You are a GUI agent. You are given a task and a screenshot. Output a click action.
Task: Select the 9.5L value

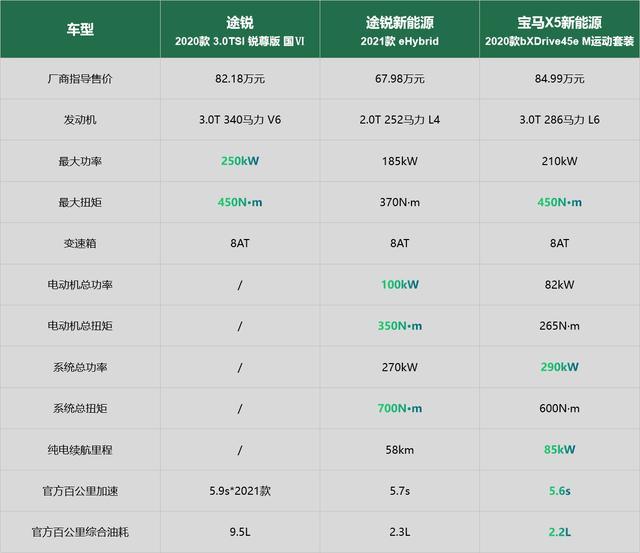coord(240,532)
